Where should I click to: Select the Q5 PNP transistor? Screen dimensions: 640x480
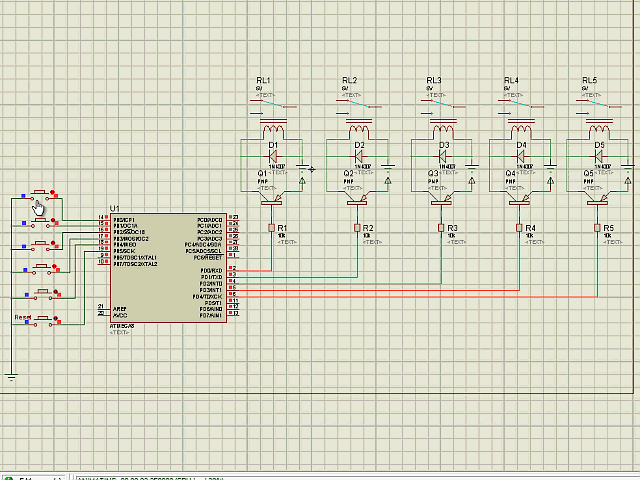click(598, 199)
